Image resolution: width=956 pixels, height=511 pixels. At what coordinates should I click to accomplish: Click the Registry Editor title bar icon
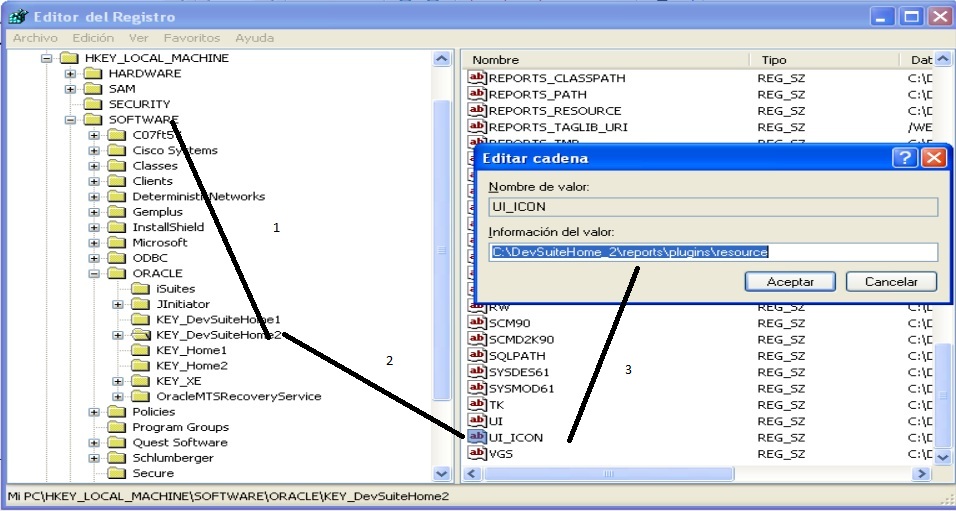tap(18, 16)
